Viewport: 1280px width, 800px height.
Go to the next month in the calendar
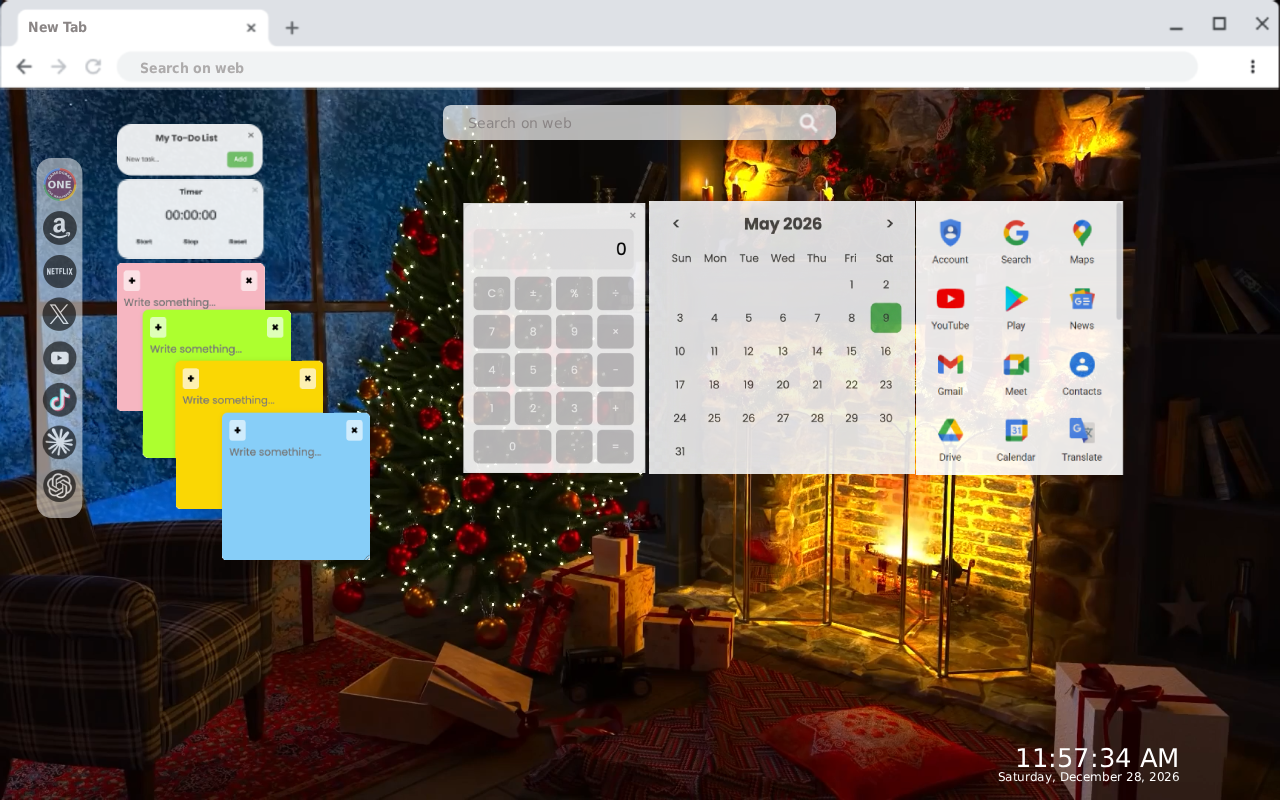889,224
